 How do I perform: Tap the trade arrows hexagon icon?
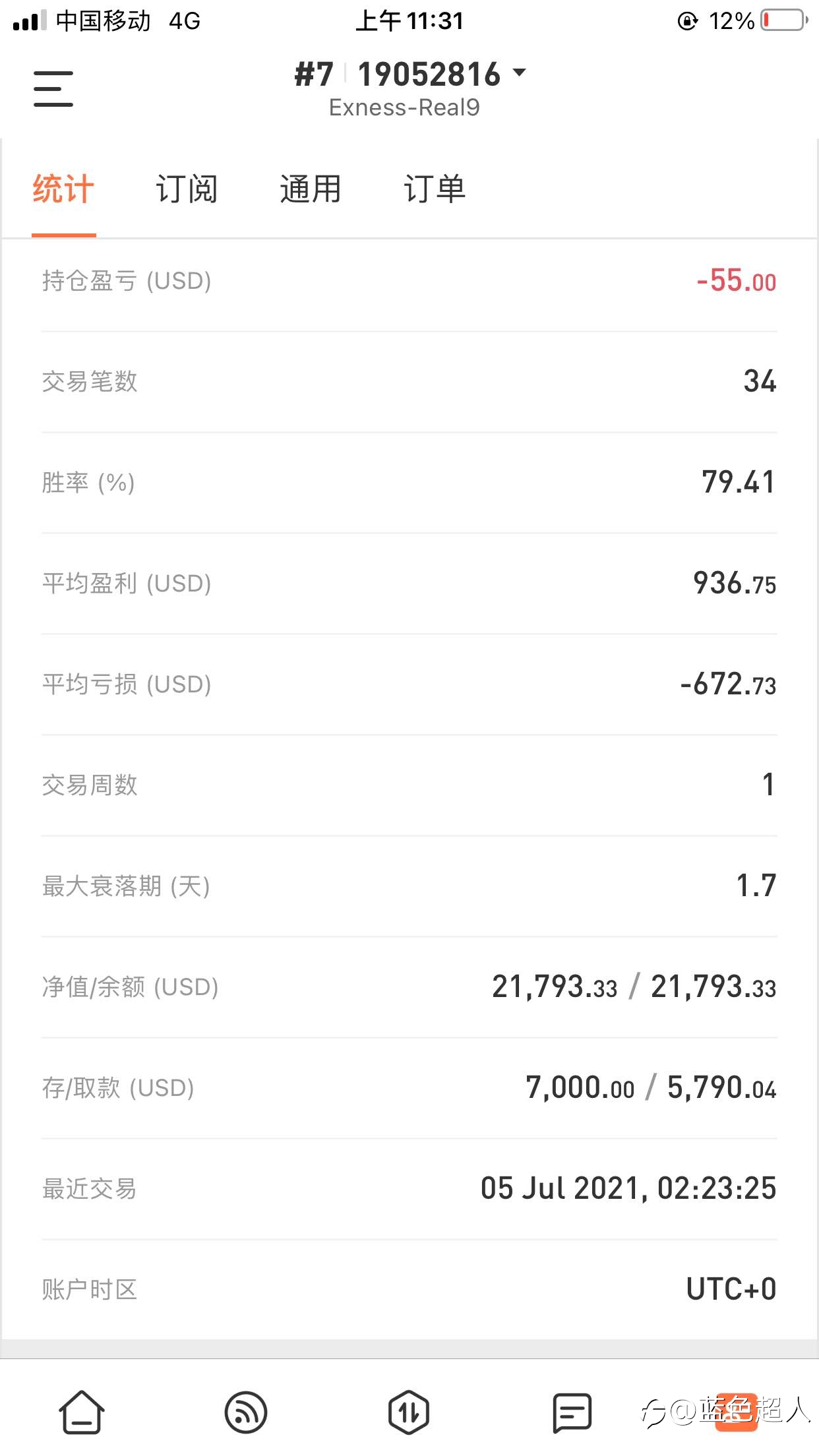coord(409,1412)
